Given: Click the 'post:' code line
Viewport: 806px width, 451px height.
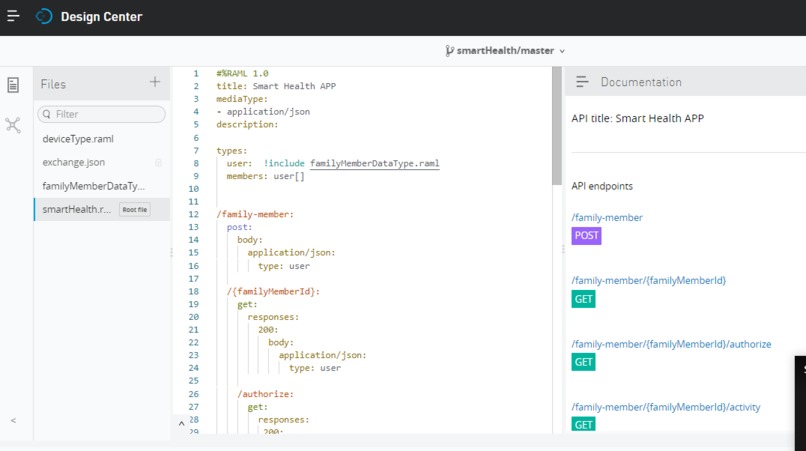Looking at the screenshot, I should [240, 227].
